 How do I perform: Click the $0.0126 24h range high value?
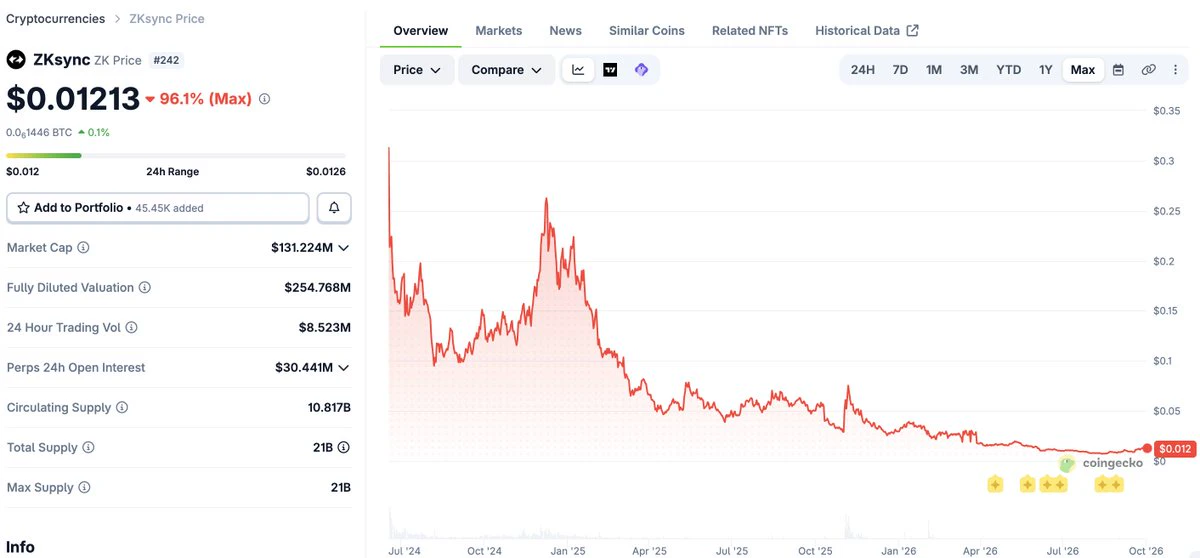pos(326,171)
